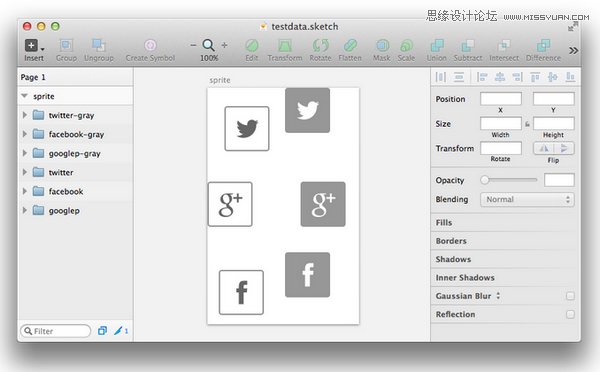Align left edges in the inspector
This screenshot has height=372, width=600.
pos(482,77)
